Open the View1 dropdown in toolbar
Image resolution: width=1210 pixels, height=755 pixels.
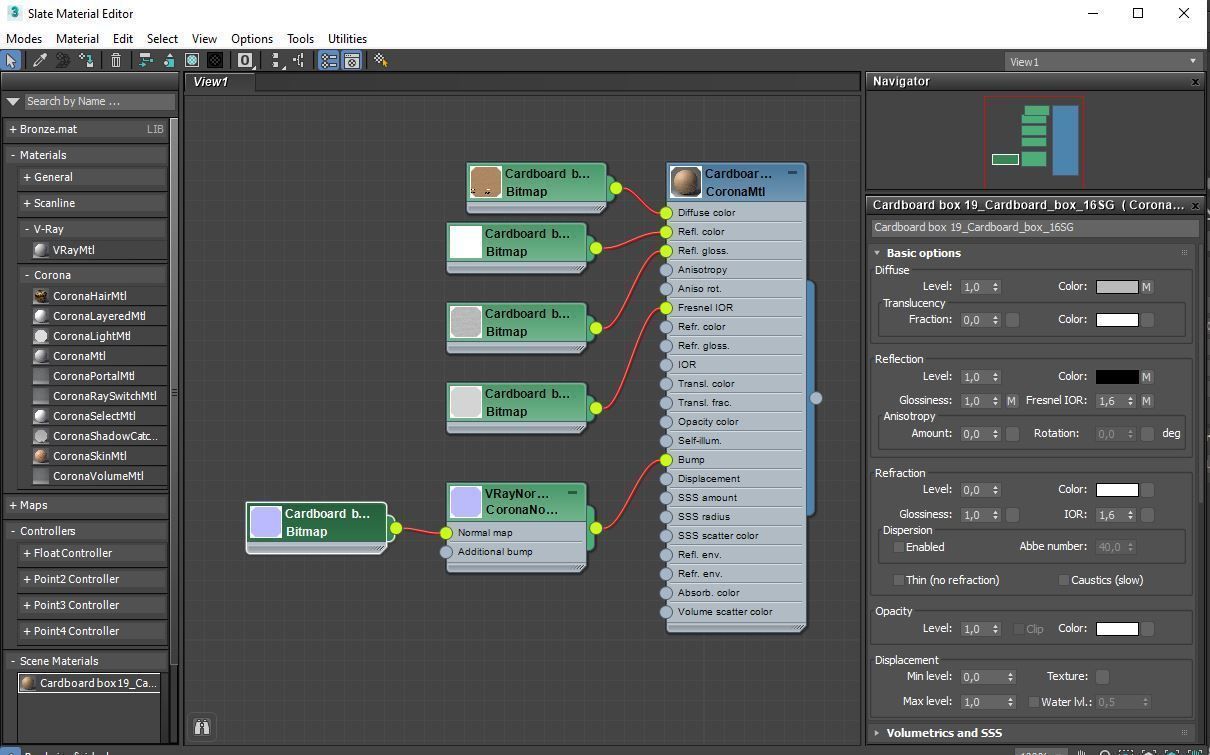click(x=1103, y=61)
